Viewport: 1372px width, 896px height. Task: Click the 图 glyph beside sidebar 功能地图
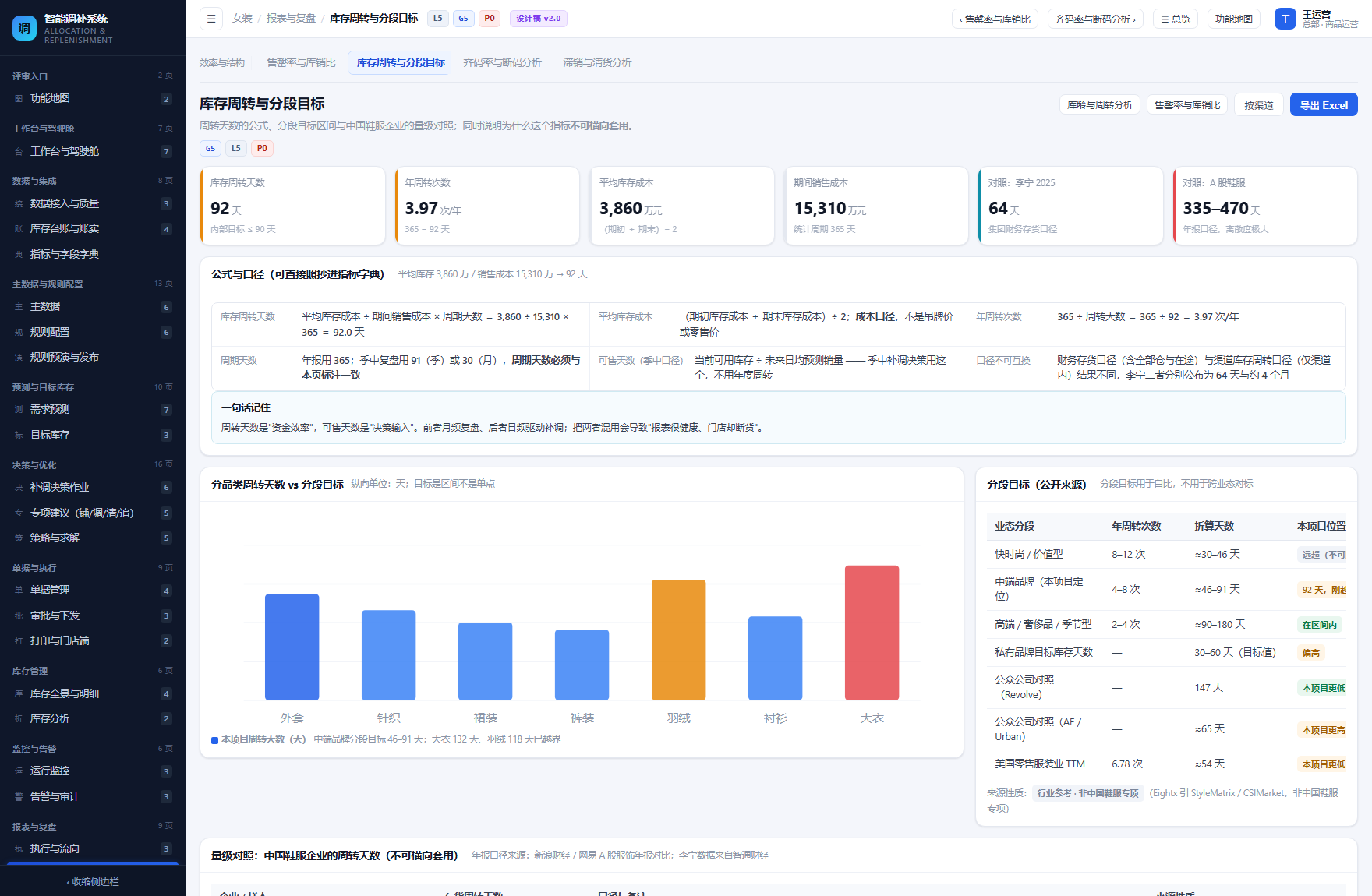click(x=19, y=99)
